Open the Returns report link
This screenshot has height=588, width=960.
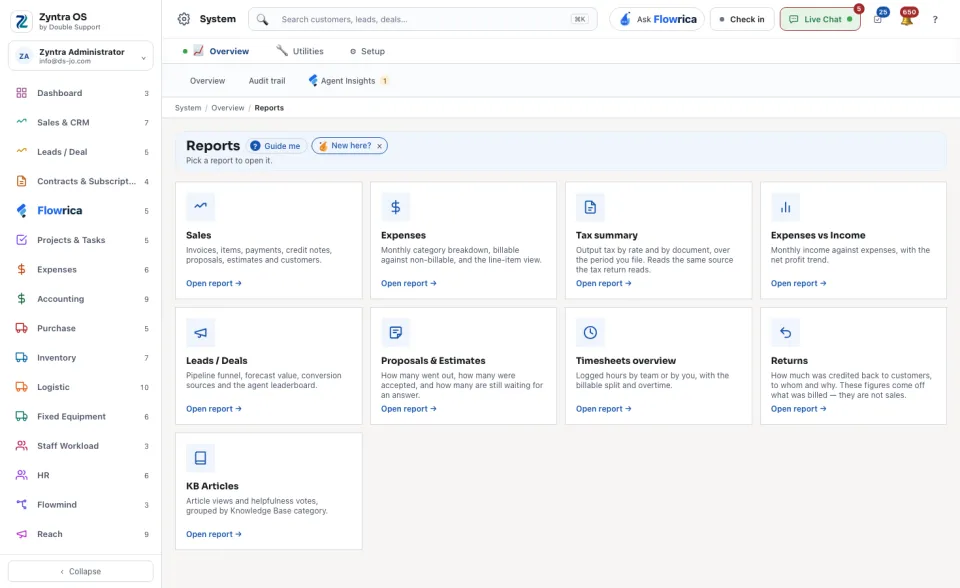(798, 409)
